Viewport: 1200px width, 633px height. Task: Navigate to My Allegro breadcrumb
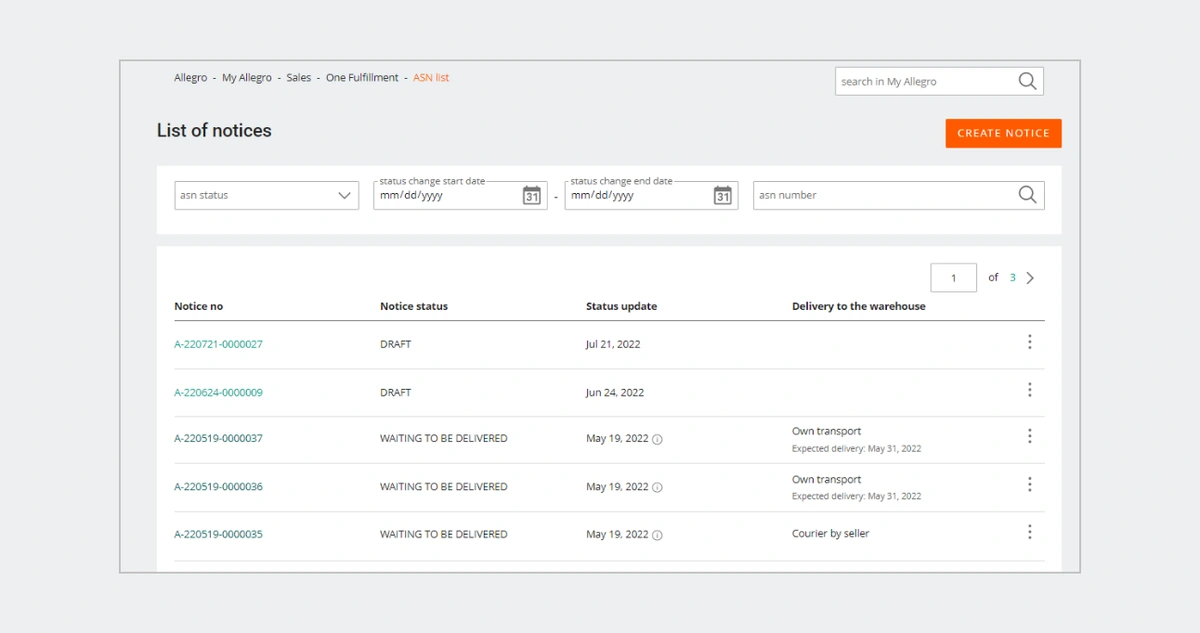[x=246, y=78]
